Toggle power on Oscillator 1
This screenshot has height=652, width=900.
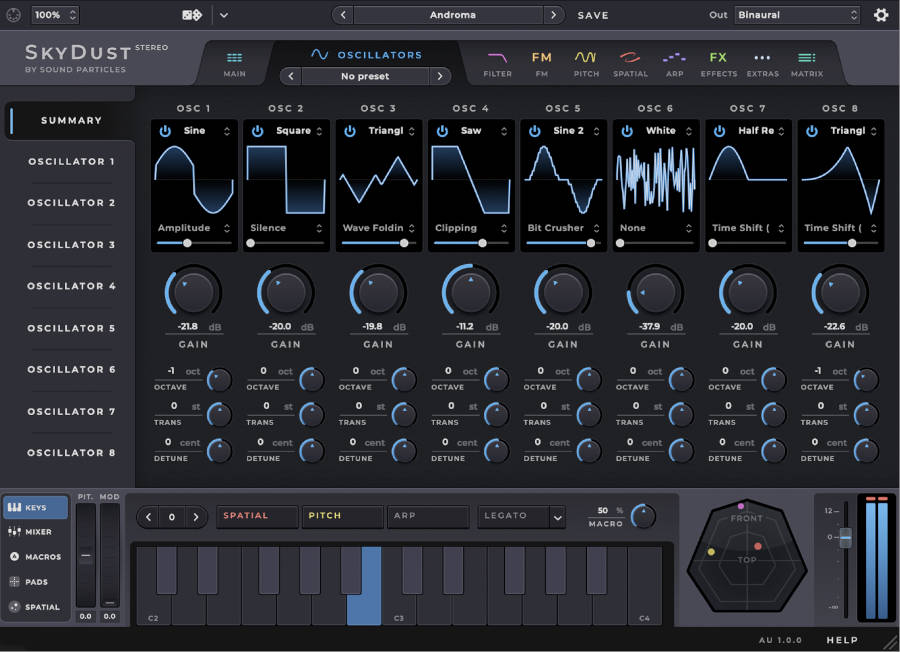coord(164,130)
